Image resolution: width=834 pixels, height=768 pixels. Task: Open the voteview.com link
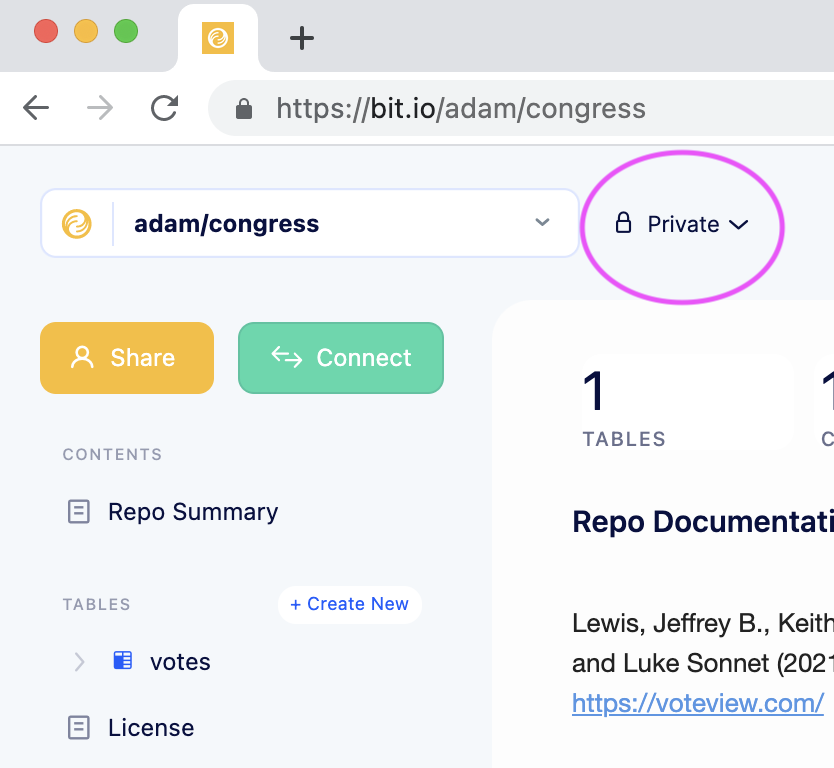click(698, 703)
